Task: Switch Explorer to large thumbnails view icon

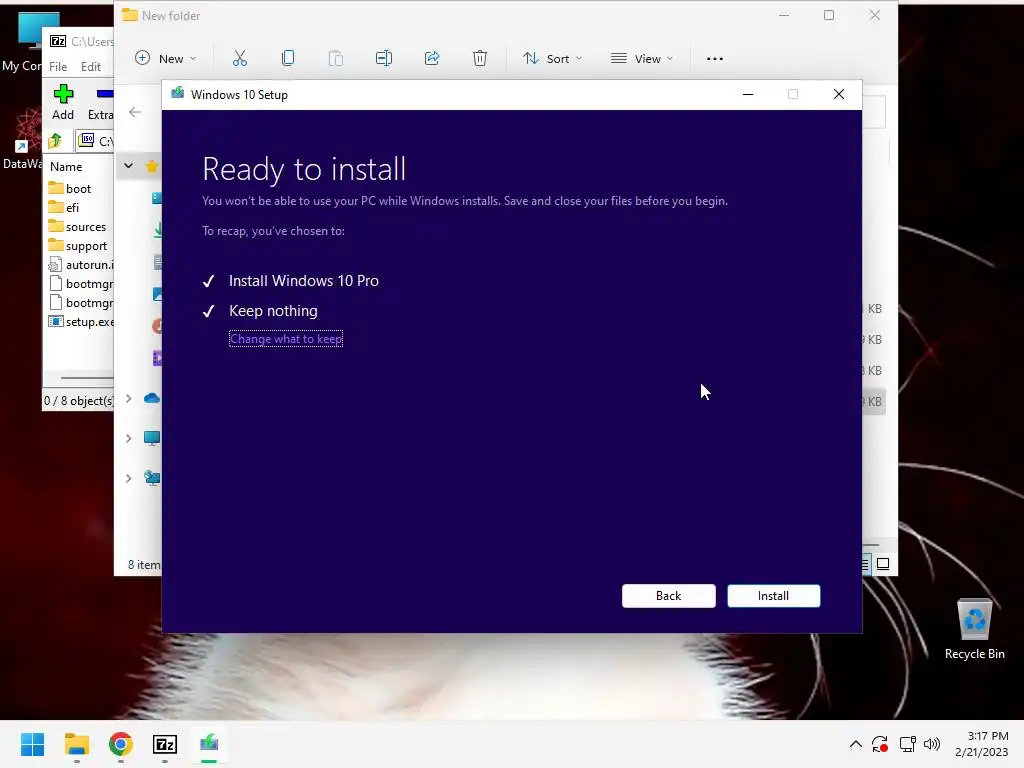Action: click(x=883, y=564)
